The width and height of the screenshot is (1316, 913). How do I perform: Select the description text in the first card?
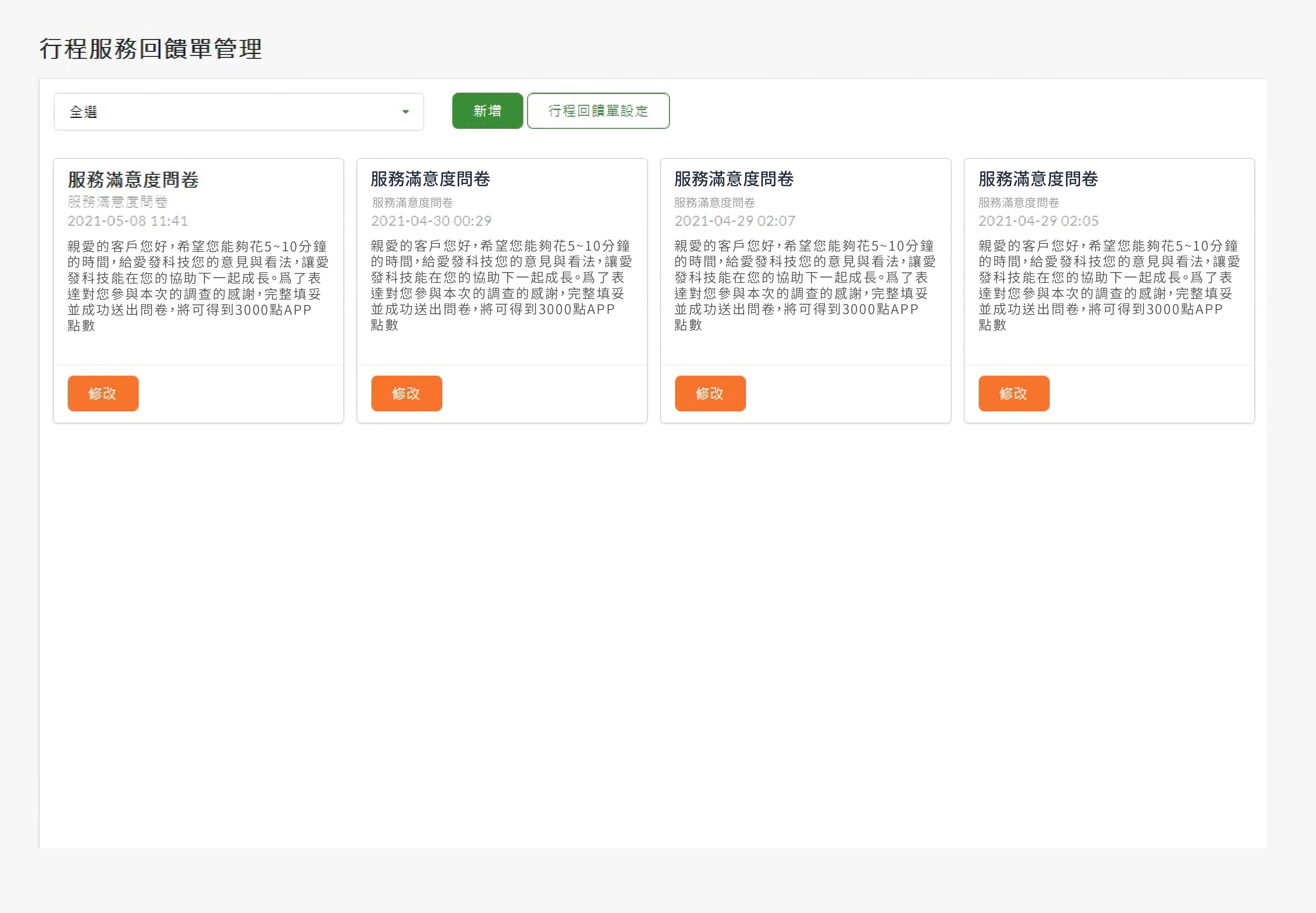click(x=197, y=286)
